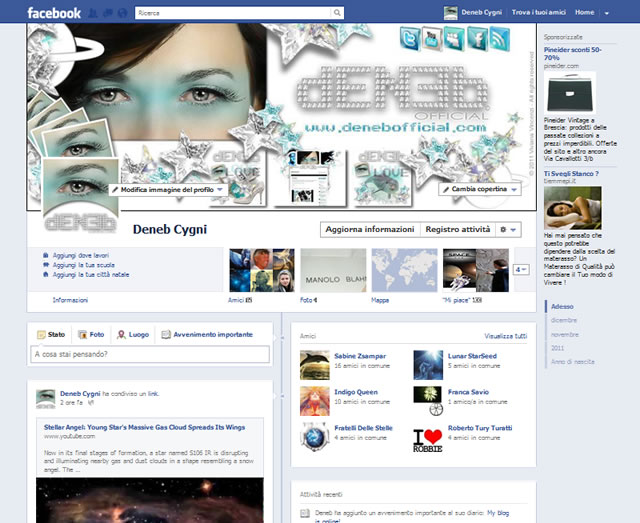The width and height of the screenshot is (640, 523).
Task: Open account menu arrow in top bar
Action: pos(607,13)
